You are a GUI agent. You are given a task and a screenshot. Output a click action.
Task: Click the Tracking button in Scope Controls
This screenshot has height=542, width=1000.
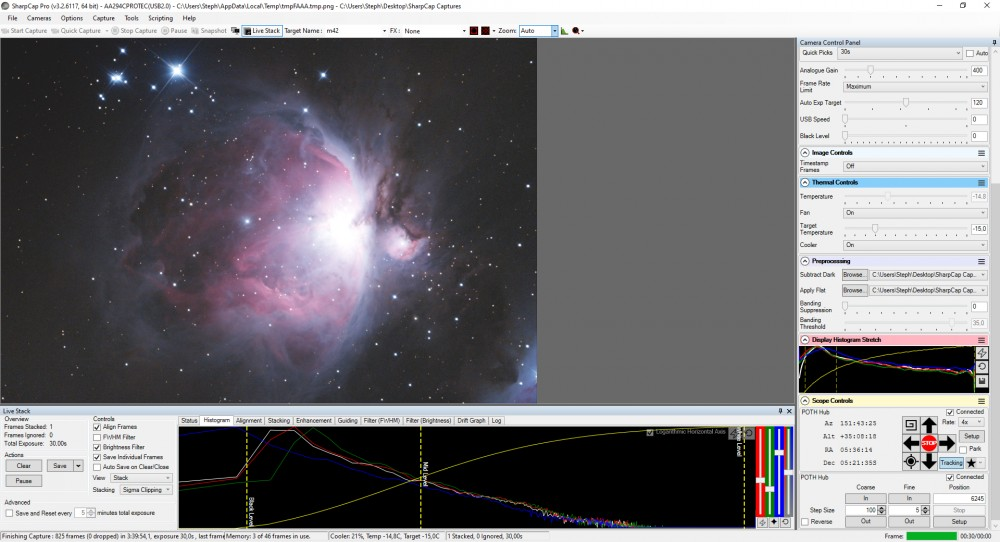tap(951, 463)
